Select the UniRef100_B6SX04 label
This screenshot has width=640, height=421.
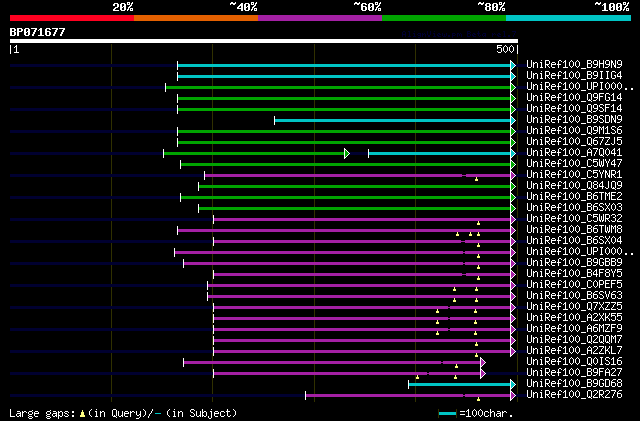tap(574, 241)
